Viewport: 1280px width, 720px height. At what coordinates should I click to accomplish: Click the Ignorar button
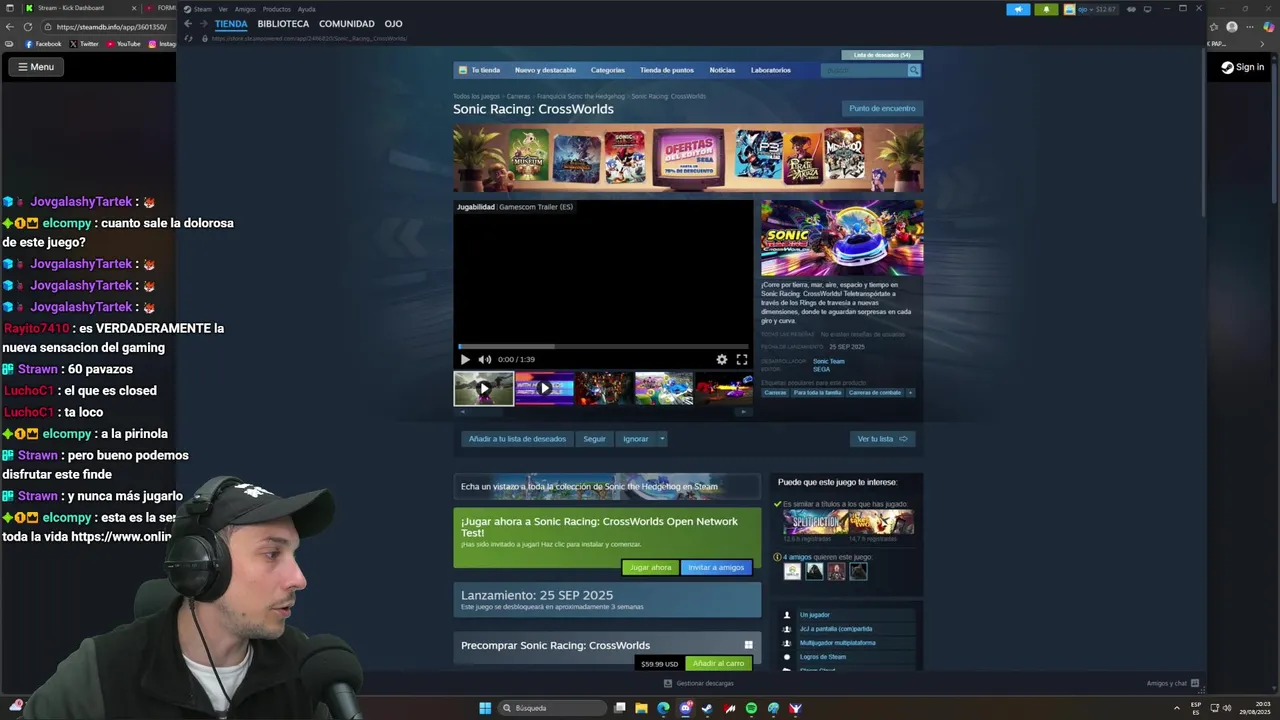coord(635,439)
